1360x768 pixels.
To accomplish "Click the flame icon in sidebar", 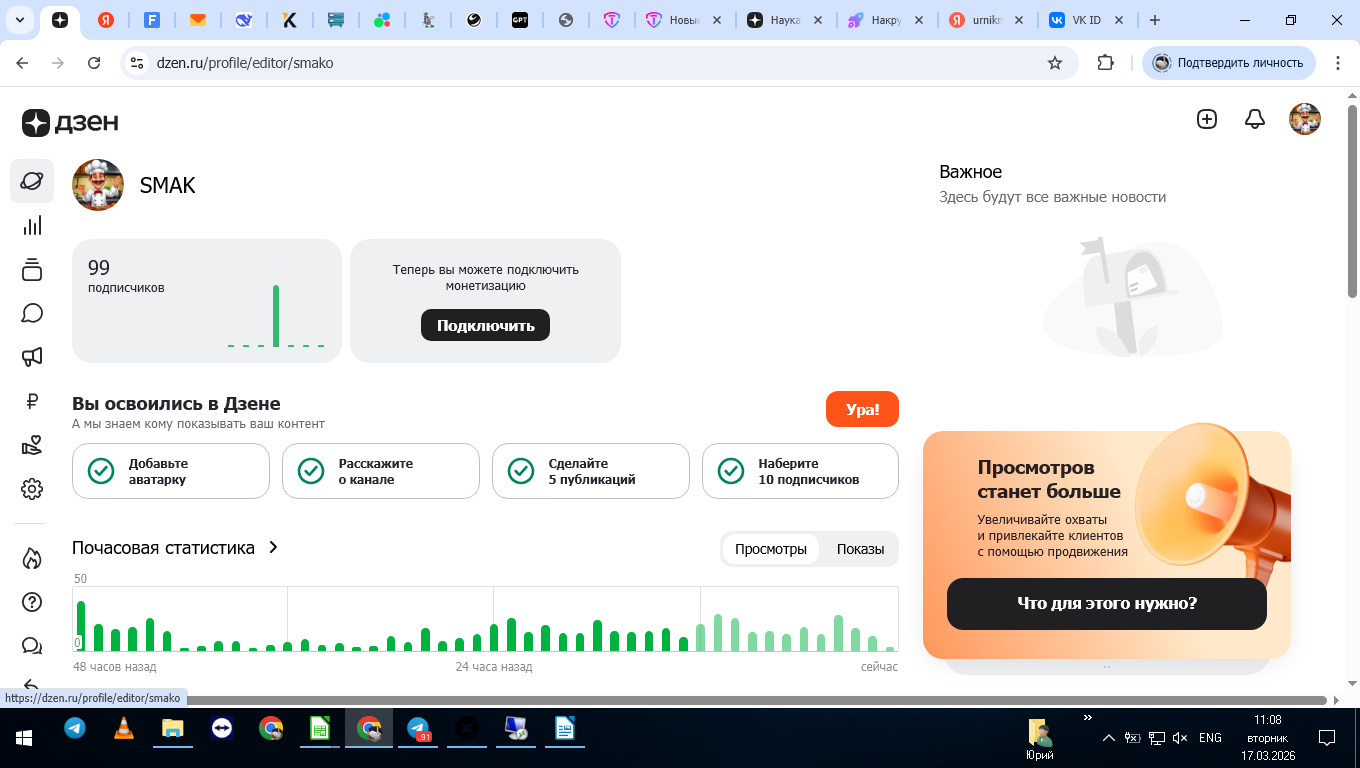I will [32, 558].
